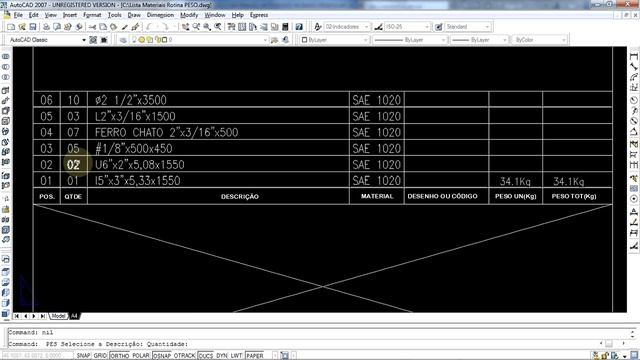Open the Properties palette icon
The width and height of the screenshot is (640, 360).
pos(231,27)
